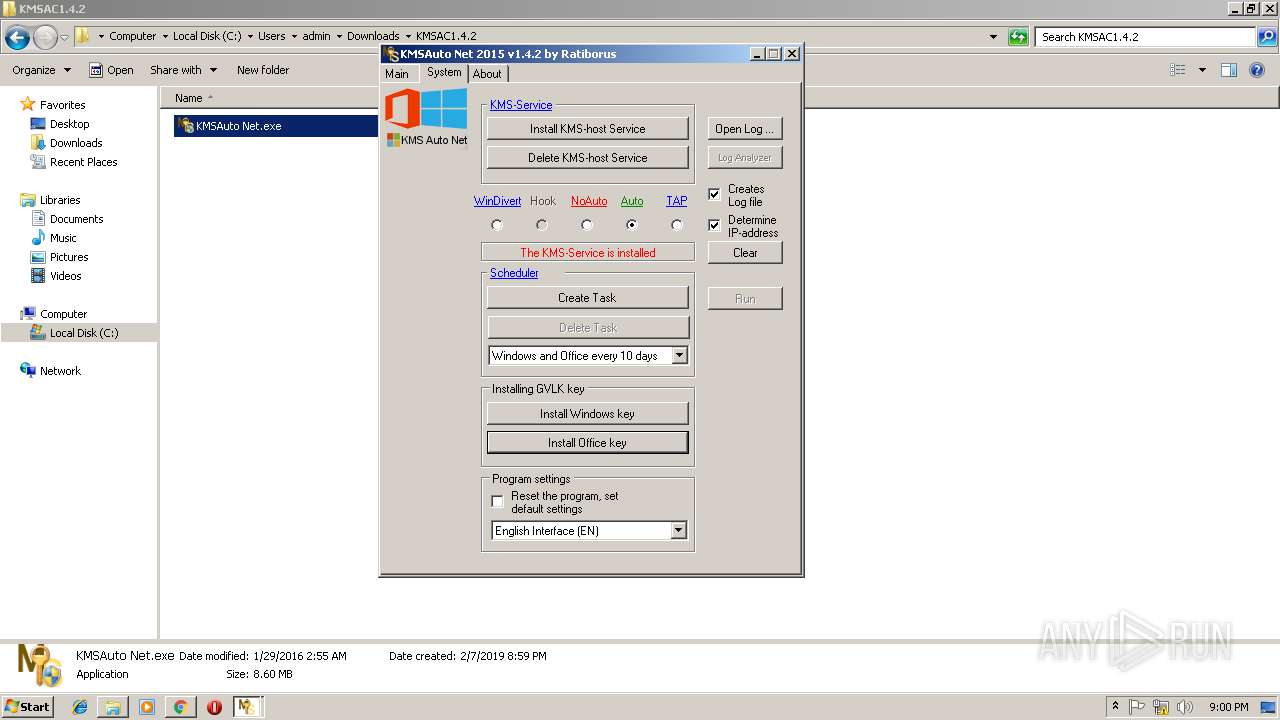The height and width of the screenshot is (720, 1280).
Task: Open the interface language dropdown
Action: point(679,531)
